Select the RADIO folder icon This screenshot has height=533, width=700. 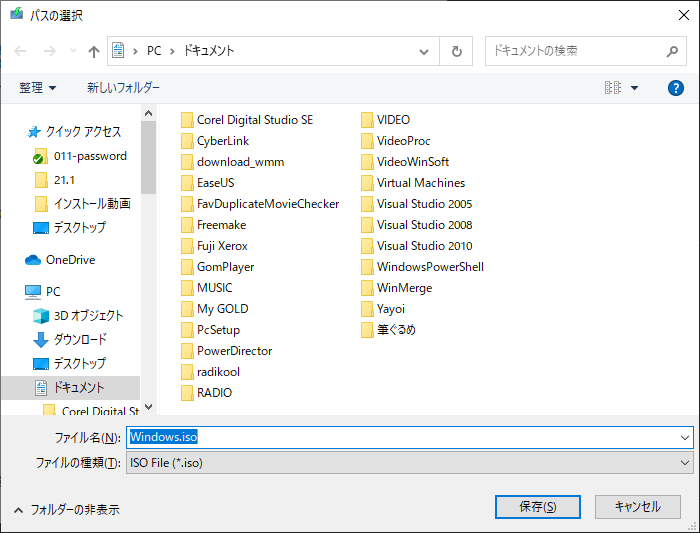point(187,393)
